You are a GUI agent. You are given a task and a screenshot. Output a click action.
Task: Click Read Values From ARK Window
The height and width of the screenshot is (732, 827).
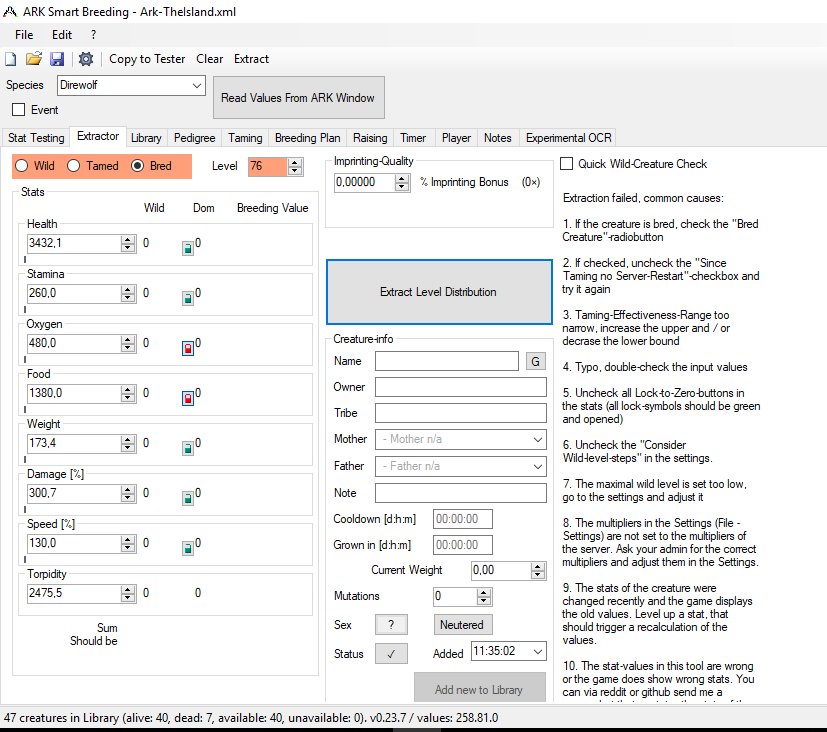click(x=299, y=98)
